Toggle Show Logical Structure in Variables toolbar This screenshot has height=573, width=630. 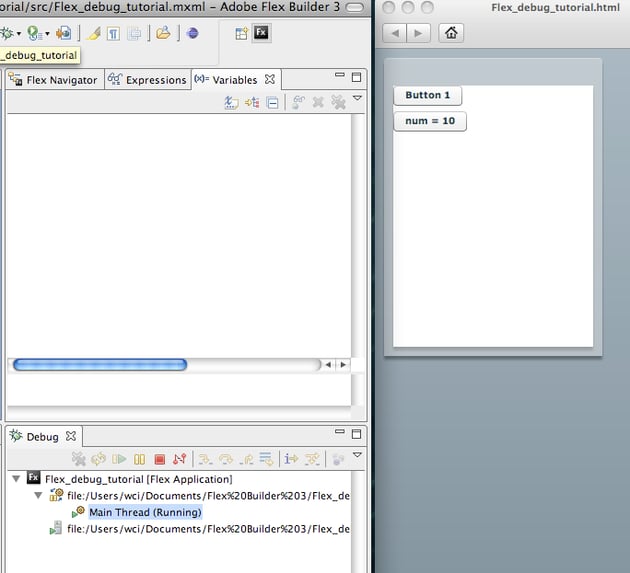pyautogui.click(x=252, y=102)
